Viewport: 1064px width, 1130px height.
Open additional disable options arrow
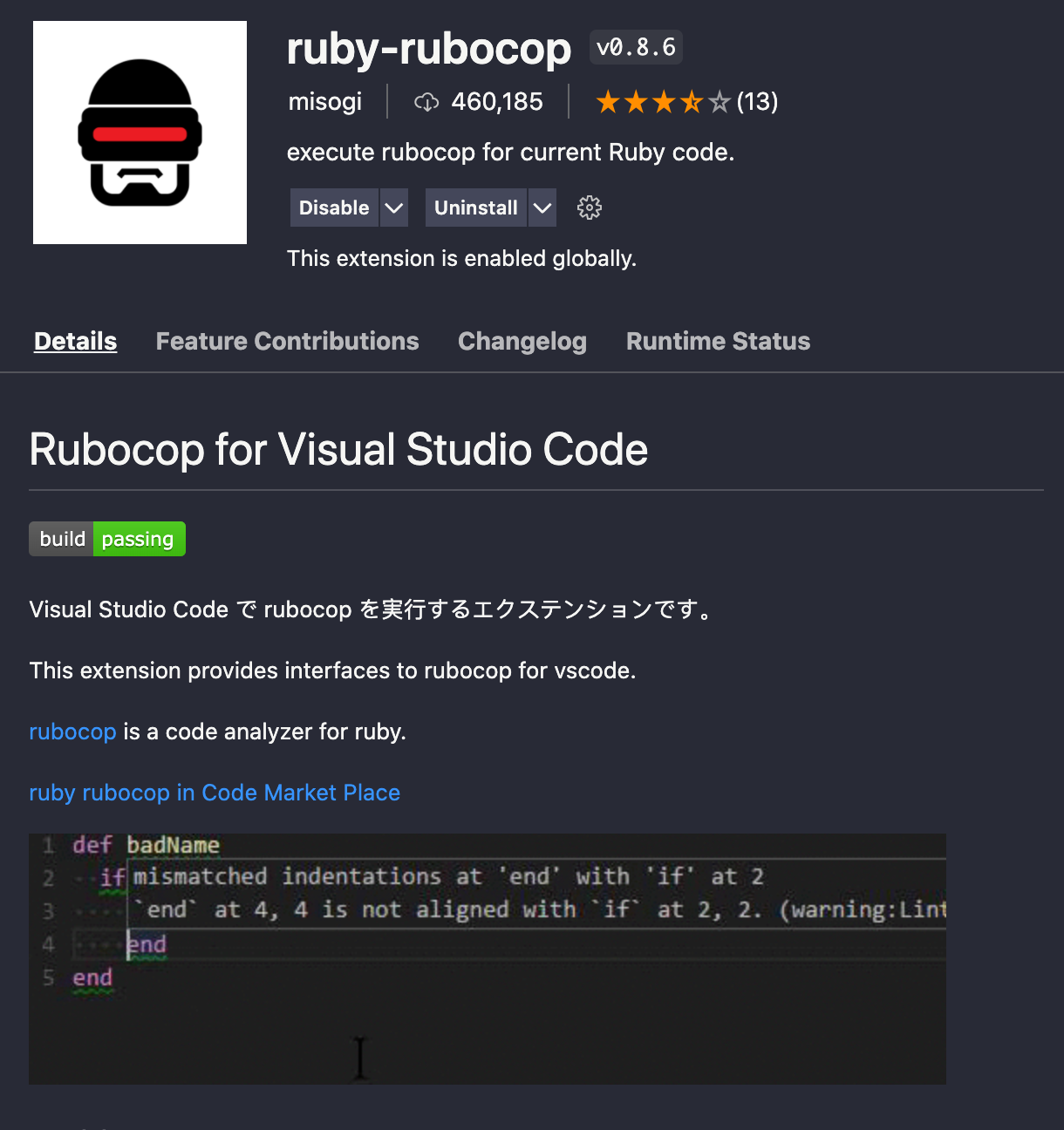click(394, 207)
